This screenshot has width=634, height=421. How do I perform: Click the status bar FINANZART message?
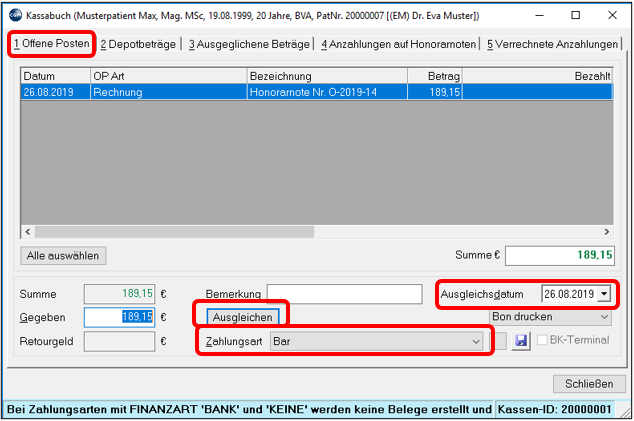tap(249, 409)
